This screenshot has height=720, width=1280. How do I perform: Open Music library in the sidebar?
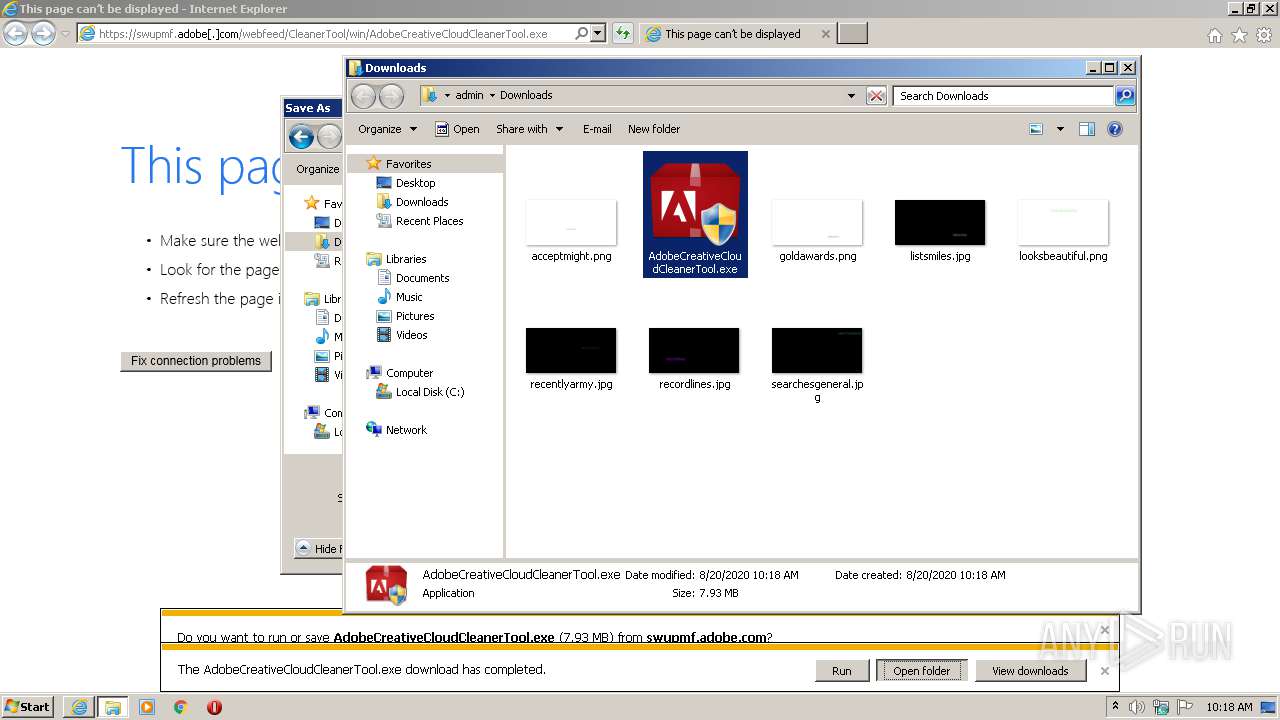[x=409, y=297]
